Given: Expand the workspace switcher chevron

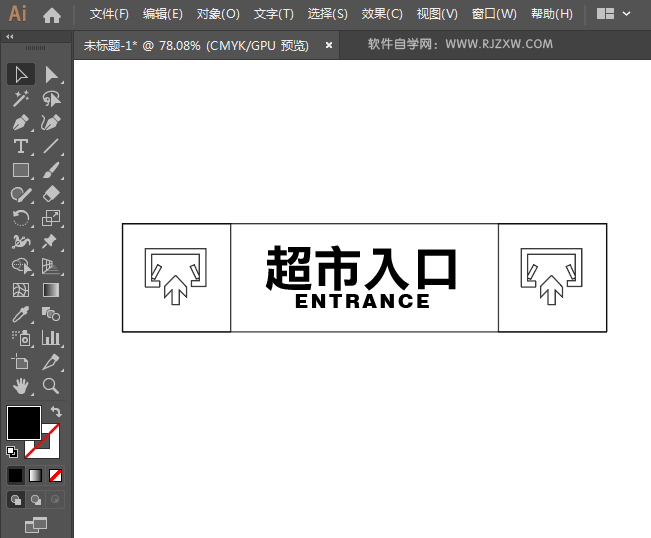Looking at the screenshot, I should tap(627, 14).
